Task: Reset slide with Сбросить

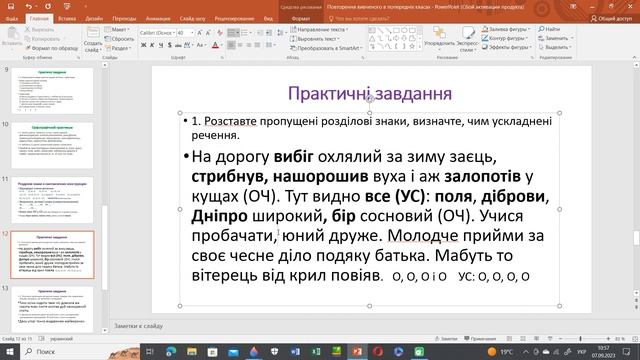Action: [x=119, y=39]
